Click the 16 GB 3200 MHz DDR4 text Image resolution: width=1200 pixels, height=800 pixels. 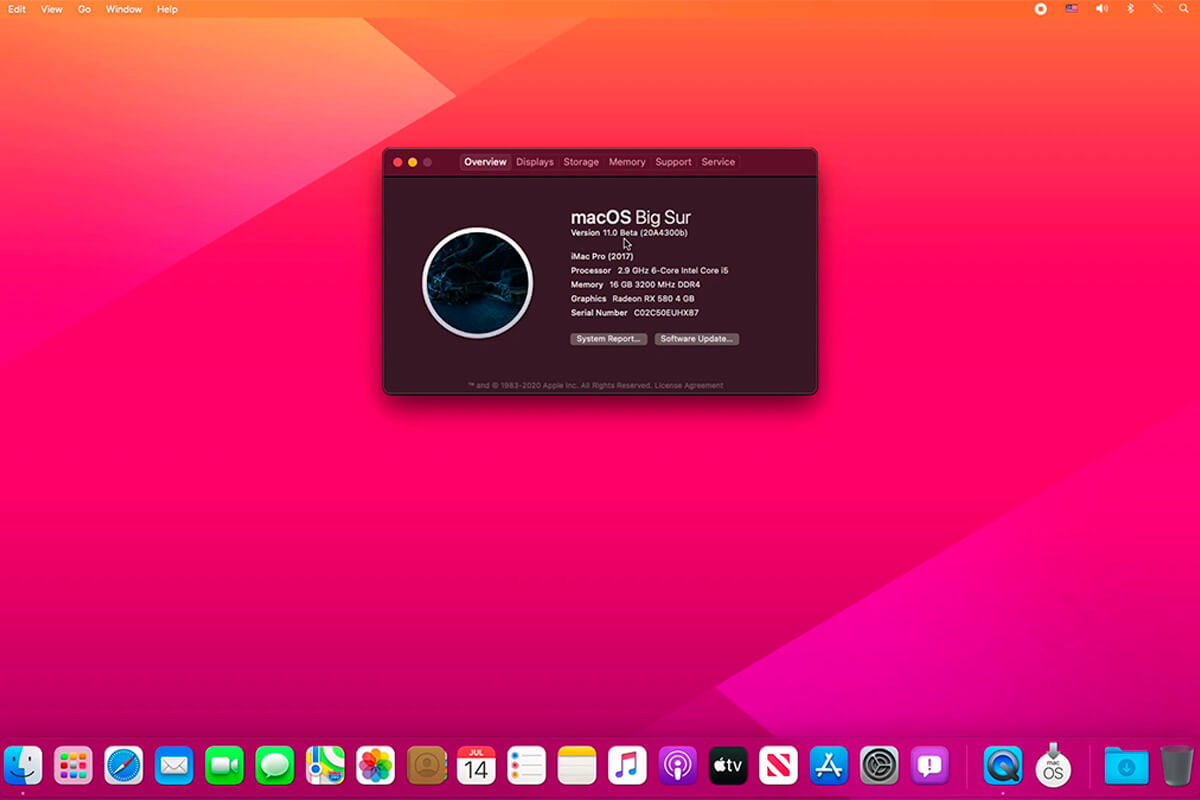(657, 285)
